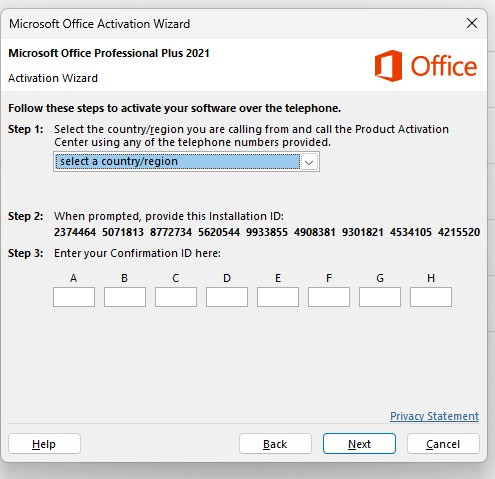Proceed with the Next button
Screen dimensions: 495x479
click(x=359, y=444)
